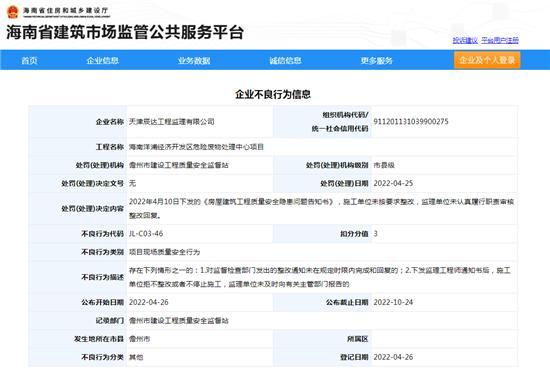Click the 企业名称 field label

pos(110,122)
